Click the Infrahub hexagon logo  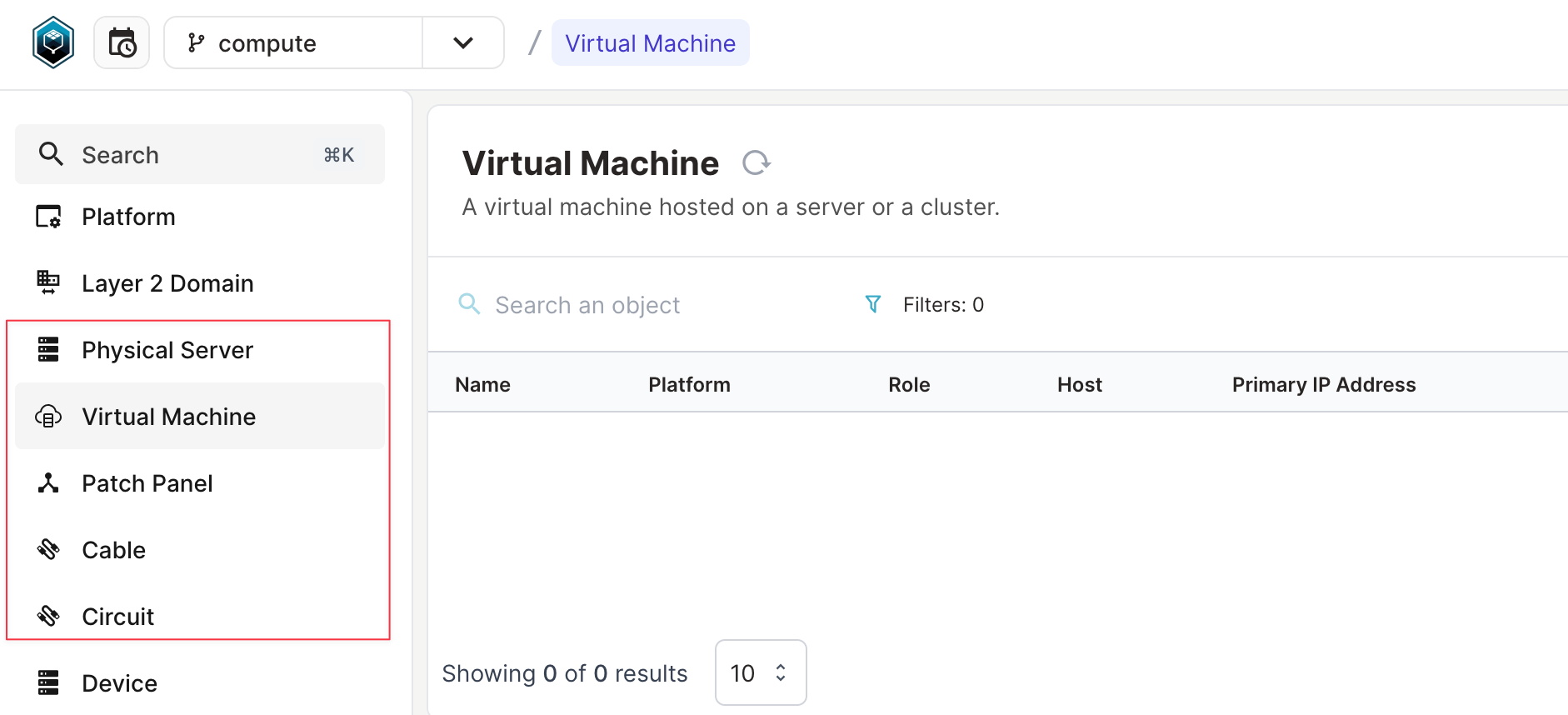click(x=53, y=42)
